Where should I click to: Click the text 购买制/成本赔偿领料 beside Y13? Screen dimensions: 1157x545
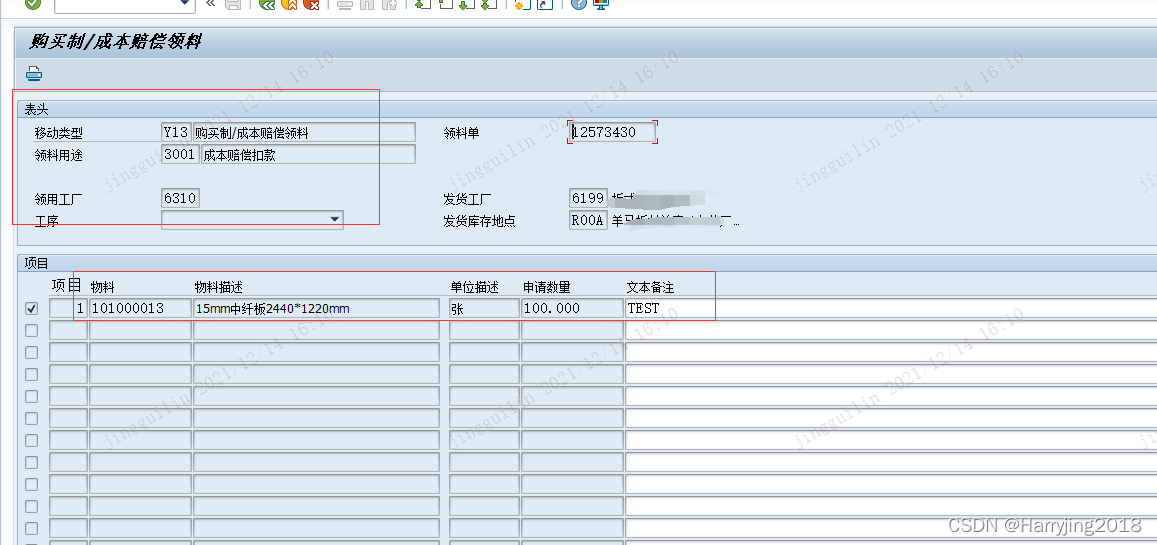[x=303, y=133]
